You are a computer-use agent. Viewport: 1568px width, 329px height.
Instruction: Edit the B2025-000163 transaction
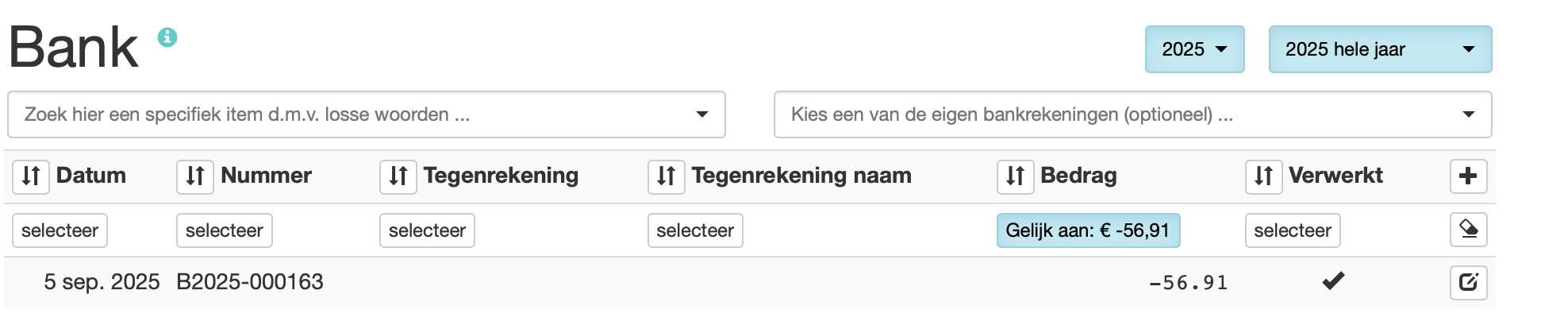pos(1468,282)
